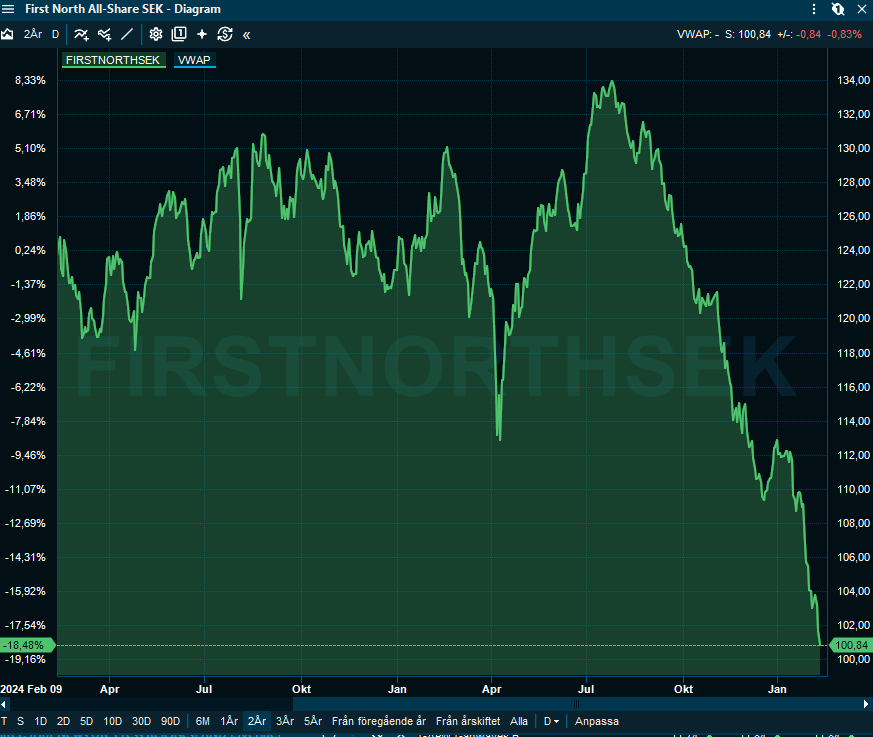
Task: Switch chart range to 2D
Action: (63, 721)
